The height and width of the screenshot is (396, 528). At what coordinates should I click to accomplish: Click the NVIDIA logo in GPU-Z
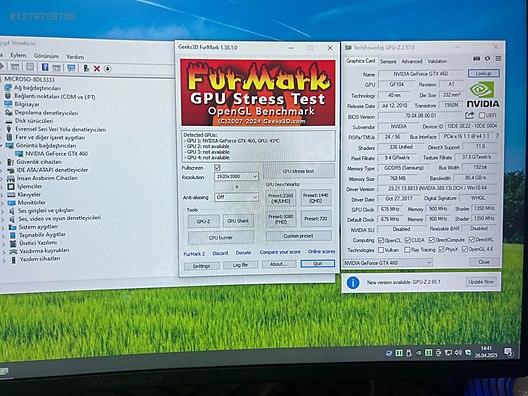483,95
